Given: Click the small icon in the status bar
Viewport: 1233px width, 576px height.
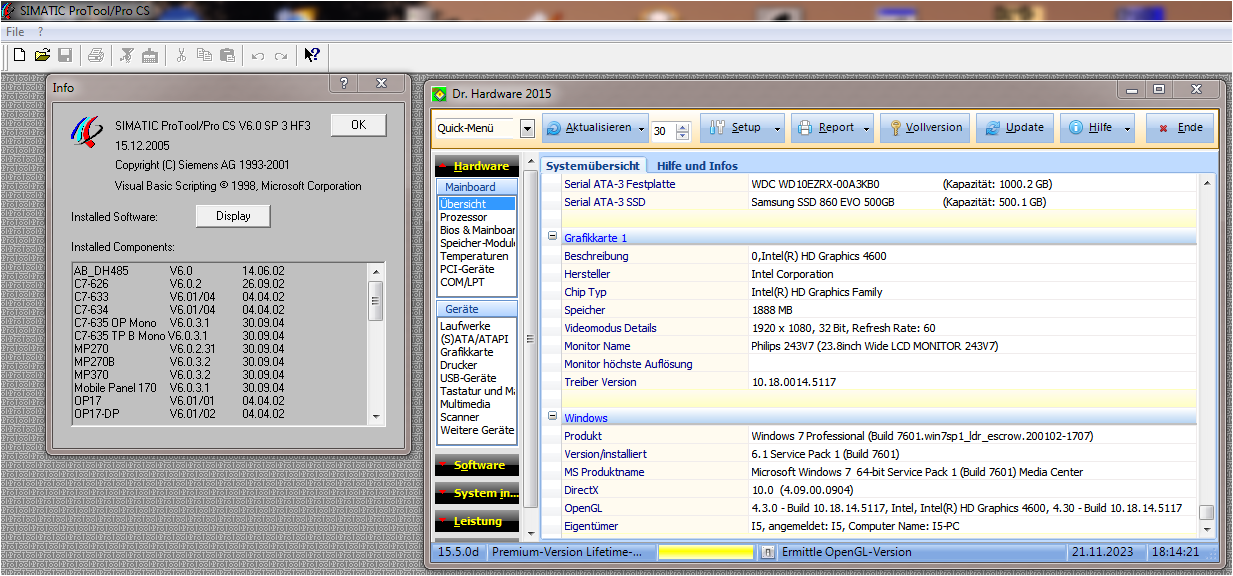Looking at the screenshot, I should 767,552.
